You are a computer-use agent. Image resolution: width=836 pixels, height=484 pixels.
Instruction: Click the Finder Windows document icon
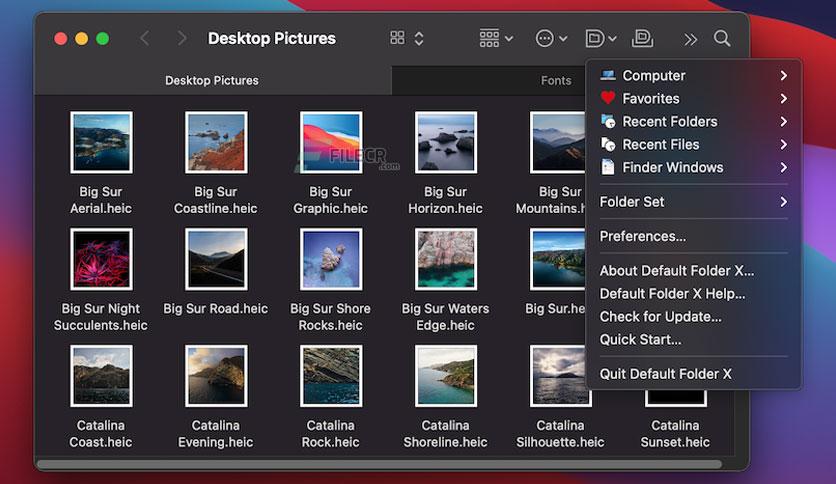608,167
